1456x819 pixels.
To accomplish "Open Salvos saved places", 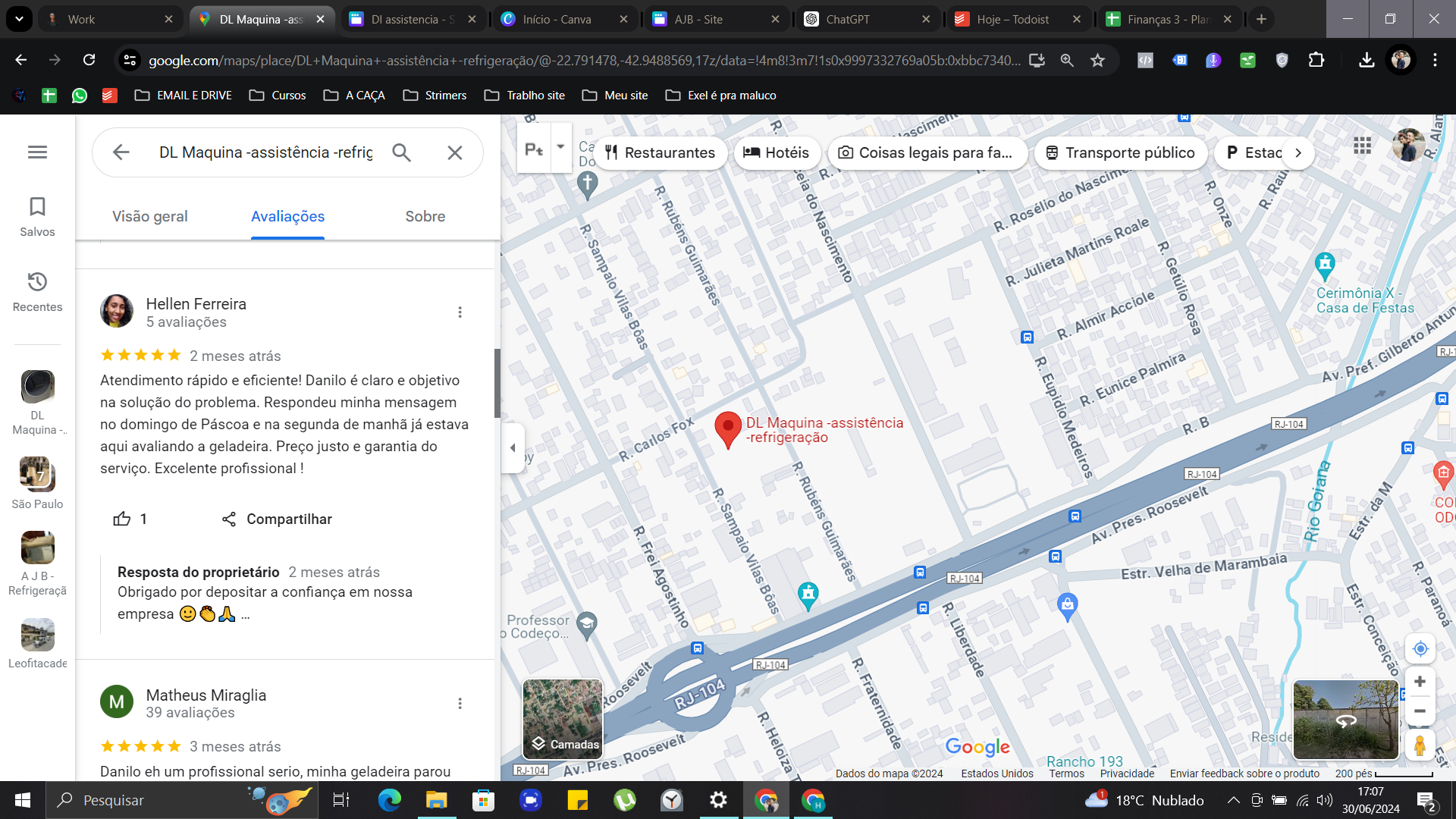I will [x=37, y=217].
